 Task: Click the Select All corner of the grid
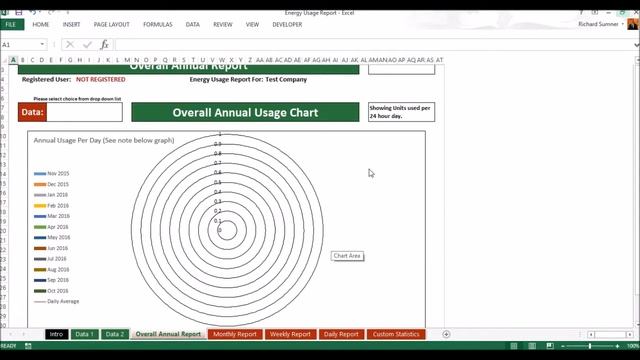tap(4, 60)
